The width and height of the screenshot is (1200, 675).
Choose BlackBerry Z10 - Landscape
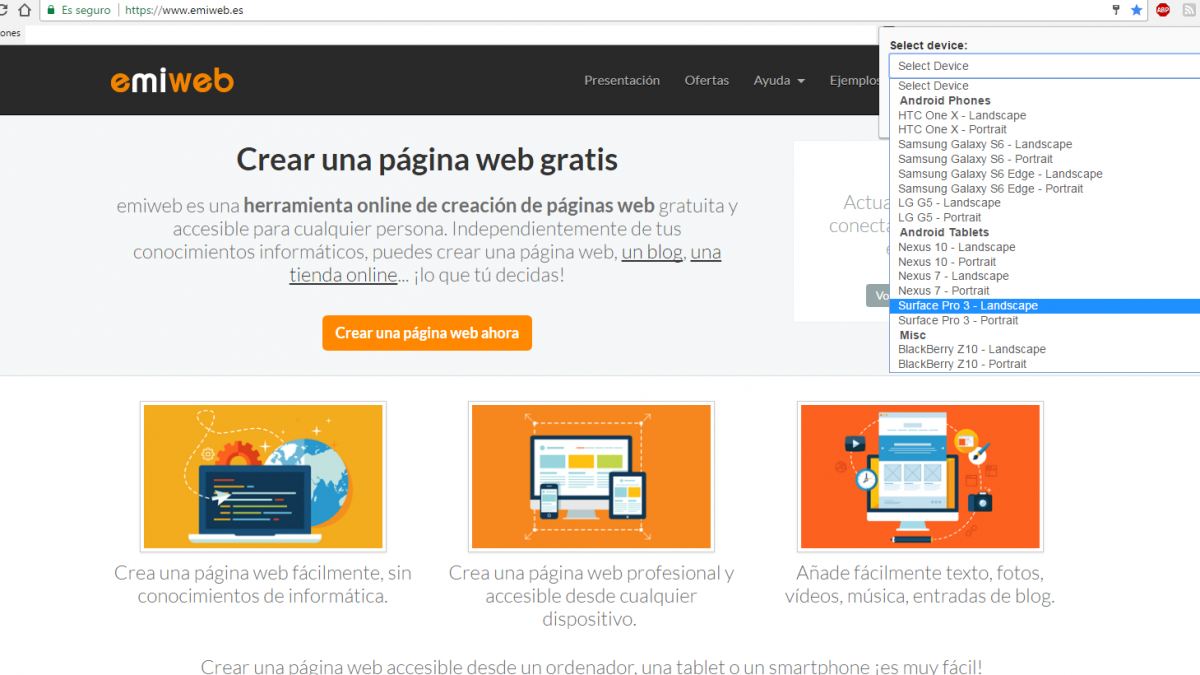tap(1044, 349)
